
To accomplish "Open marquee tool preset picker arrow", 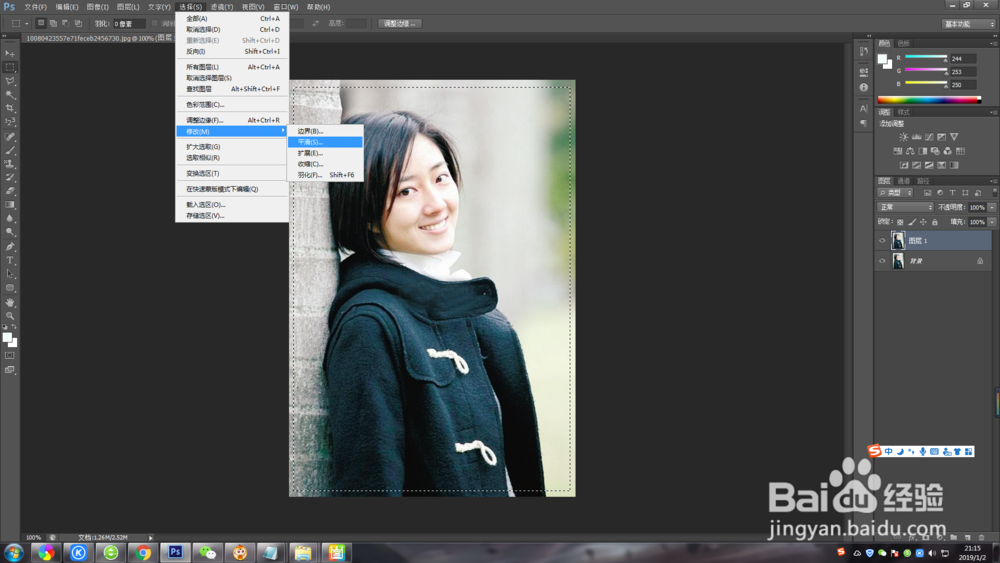I will (27, 24).
